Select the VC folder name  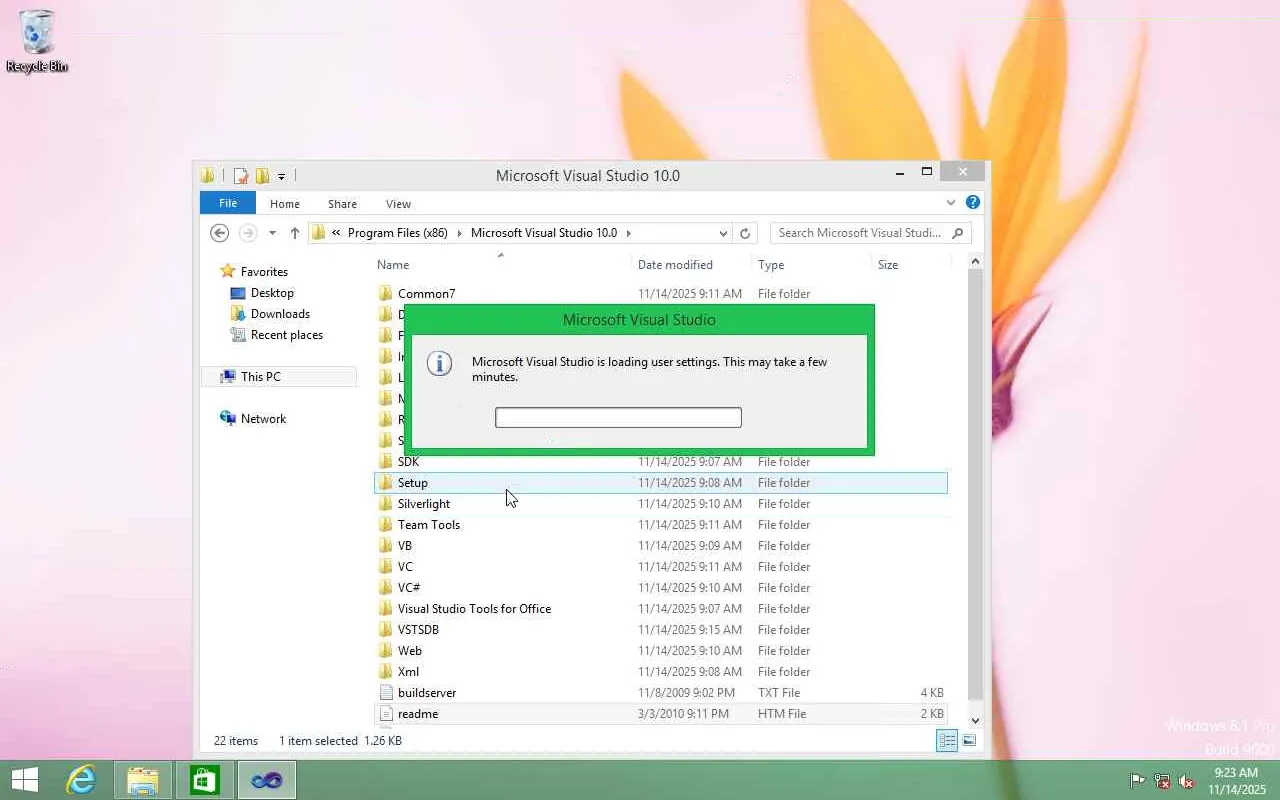[405, 567]
